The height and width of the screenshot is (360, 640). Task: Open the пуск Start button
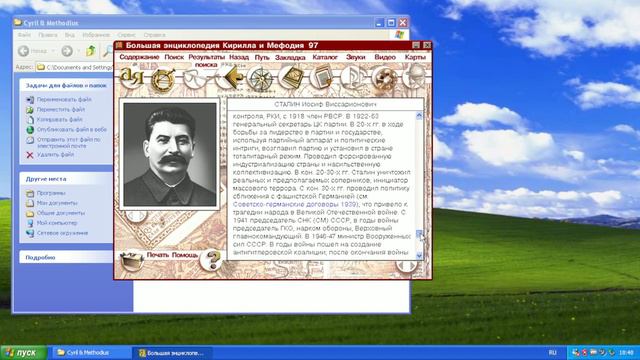coord(24,353)
